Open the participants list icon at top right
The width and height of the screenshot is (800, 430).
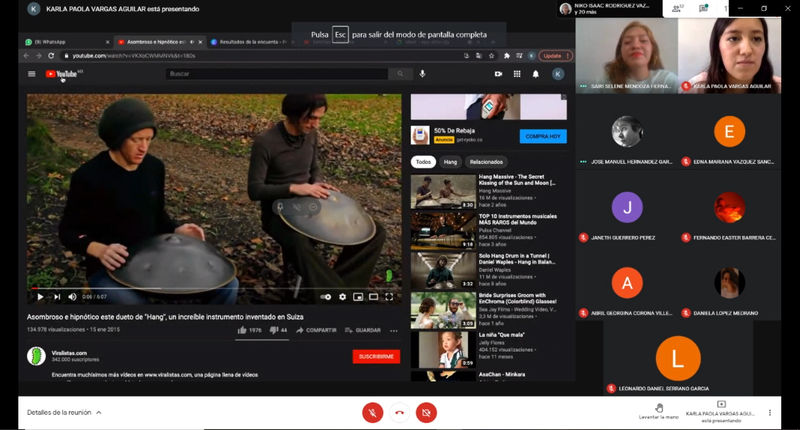coord(677,9)
